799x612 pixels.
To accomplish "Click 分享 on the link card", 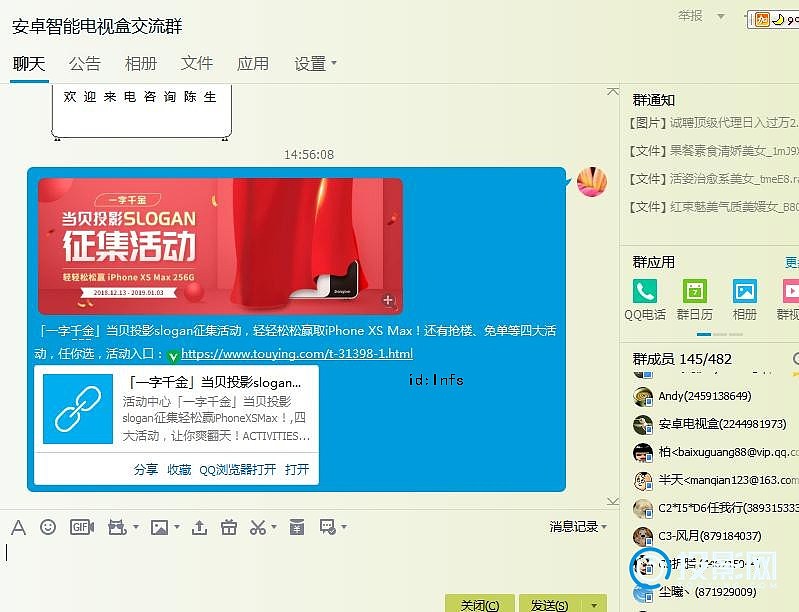I will point(146,469).
